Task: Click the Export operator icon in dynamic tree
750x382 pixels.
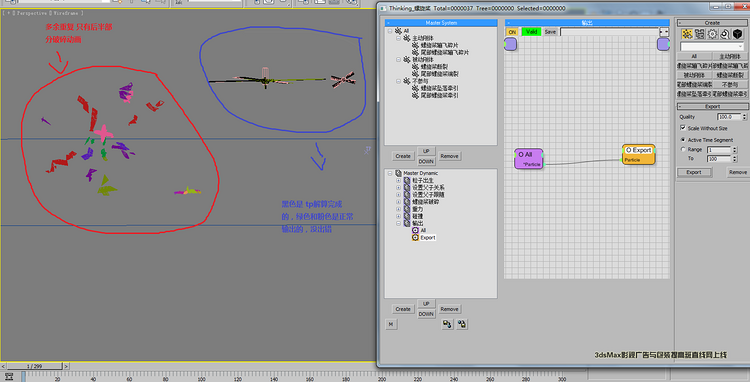Action: (x=415, y=238)
